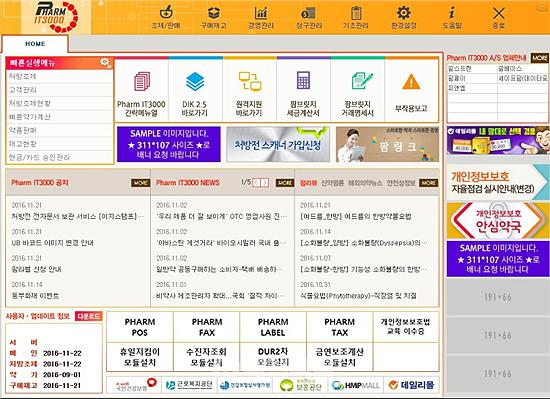Click MORE button beside Pharm IT3000 공지
The image size is (550, 399).
point(140,183)
